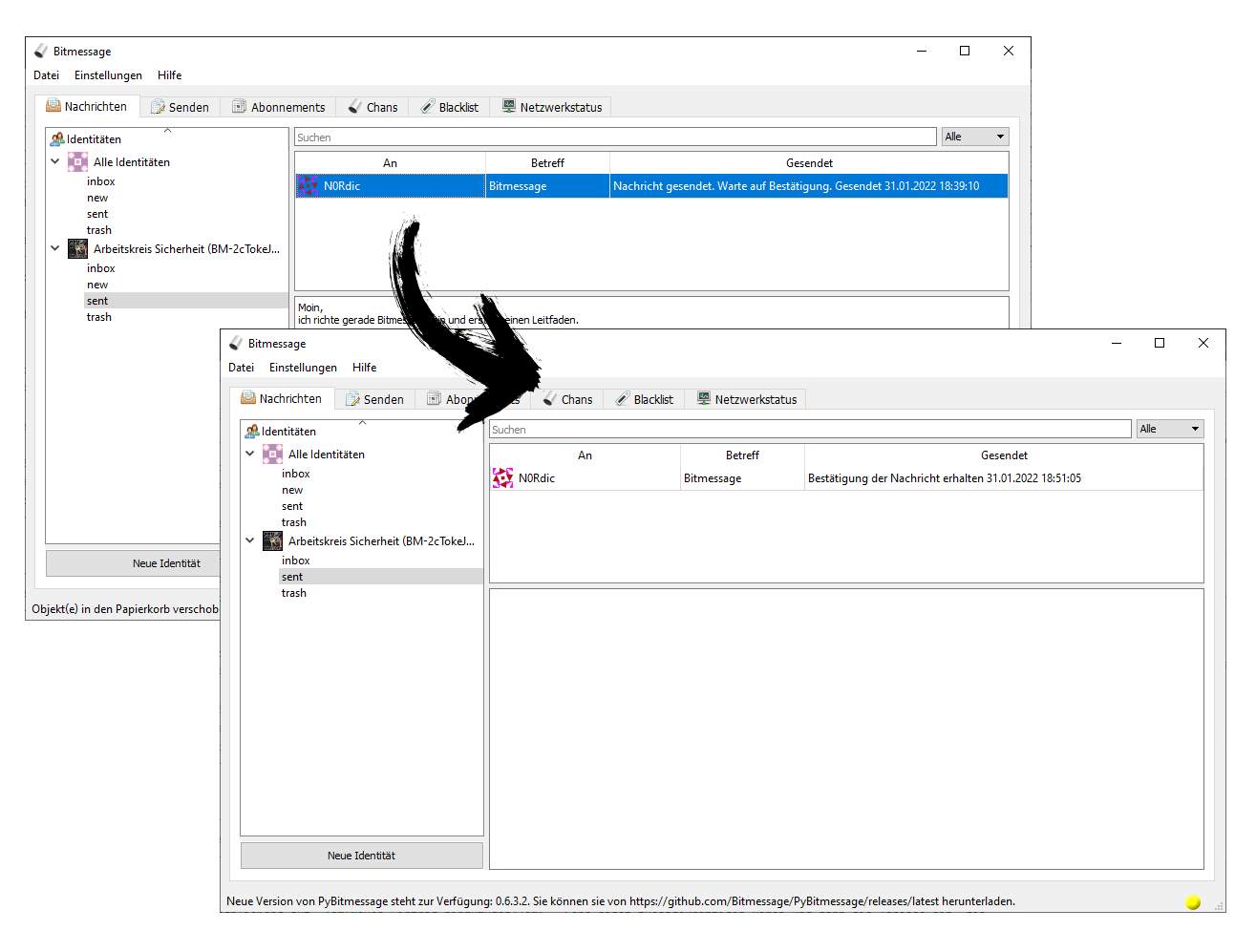The height and width of the screenshot is (952, 1256).
Task: Open Hilfe menu in front window
Action: [x=364, y=368]
